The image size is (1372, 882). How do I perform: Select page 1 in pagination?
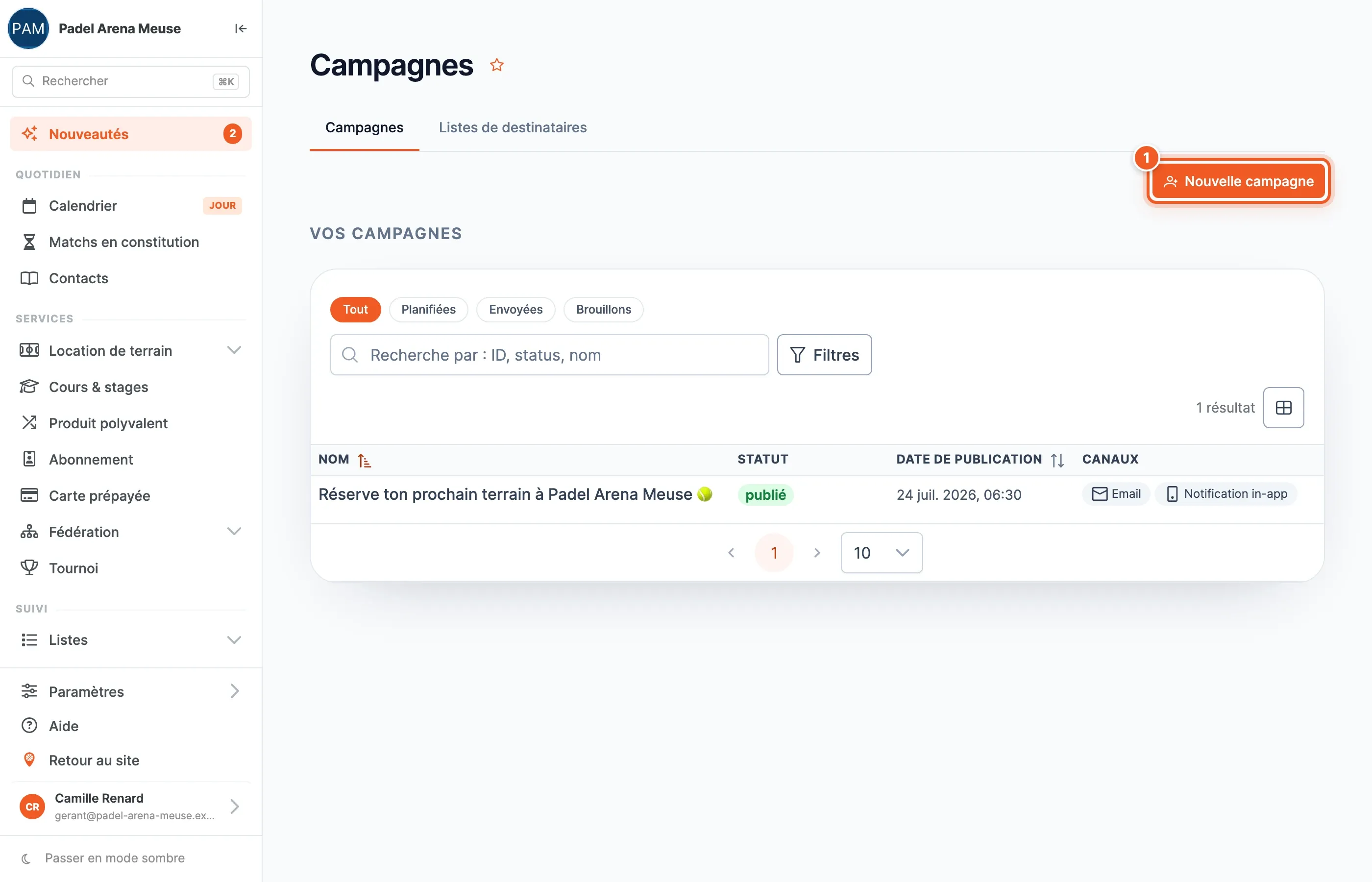click(x=774, y=553)
